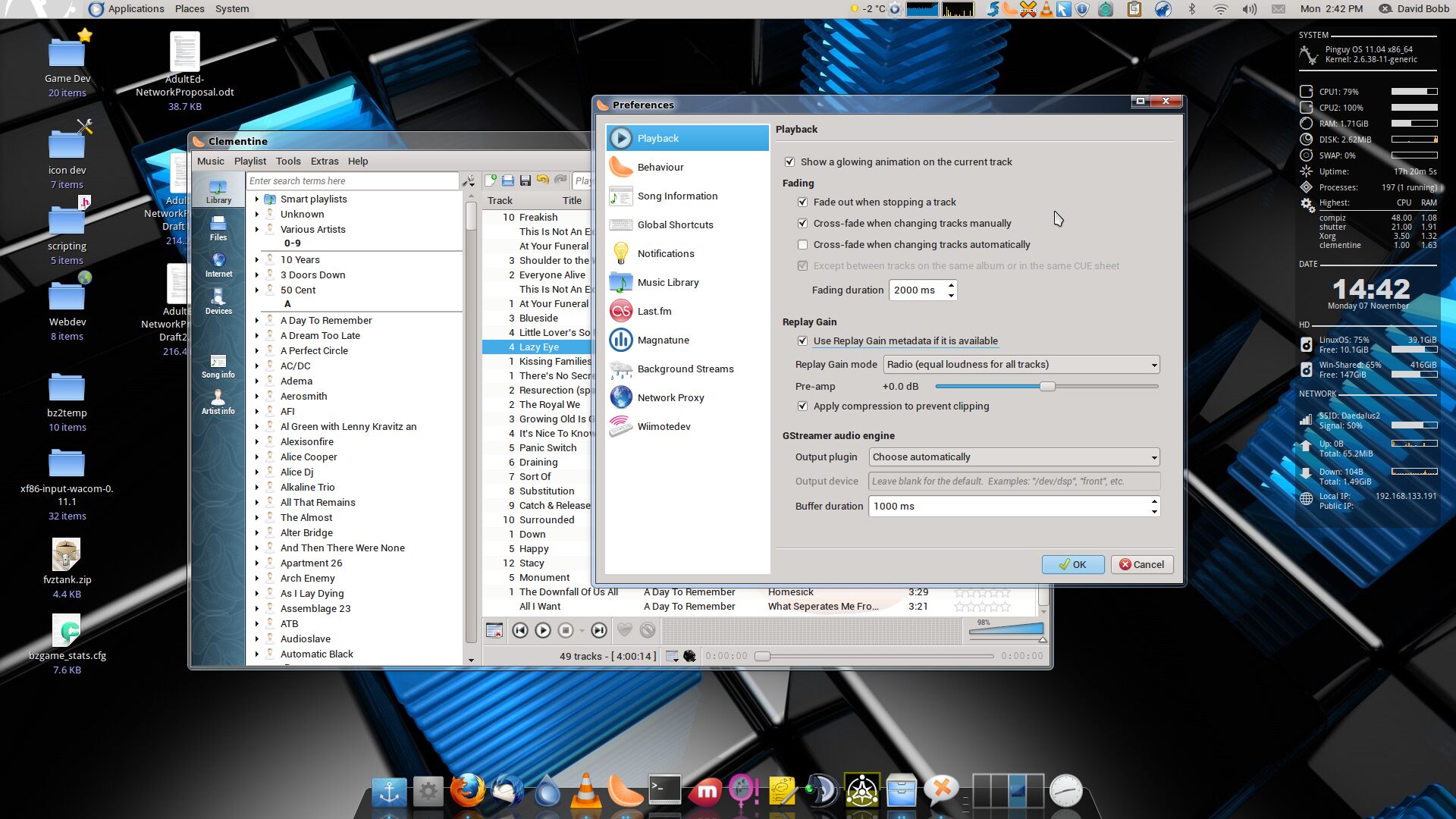This screenshot has width=1456, height=819.
Task: Expand the Arch Enemy artist node
Action: [x=257, y=579]
